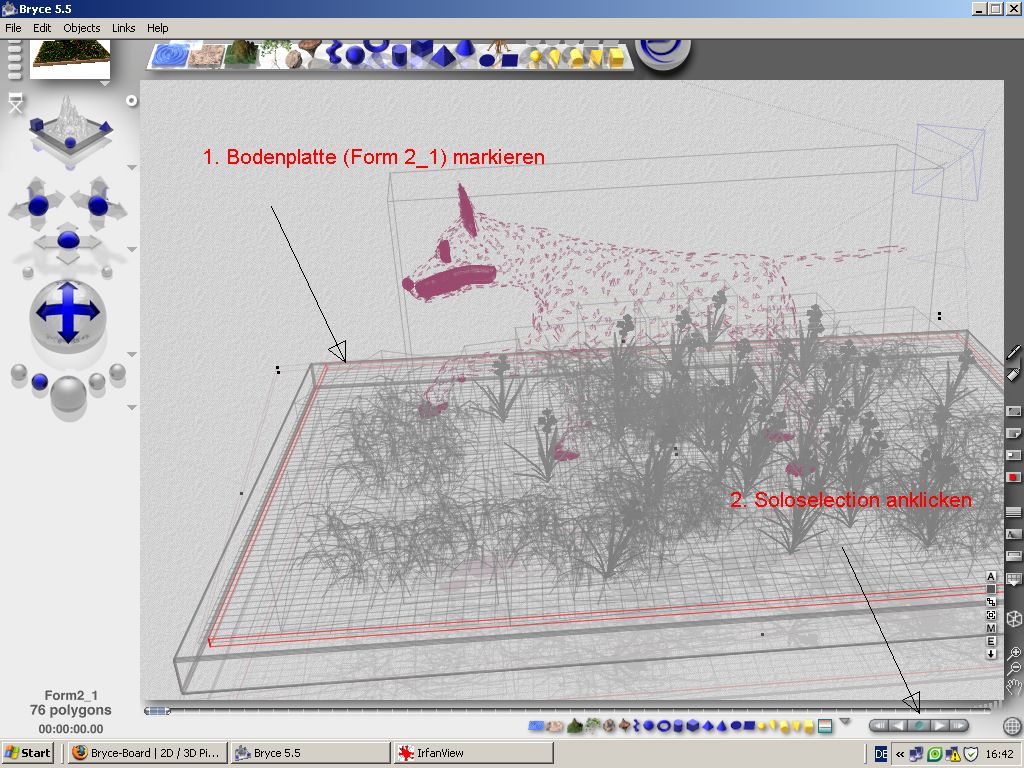Toggle the gray square button below the A button

coord(991,589)
